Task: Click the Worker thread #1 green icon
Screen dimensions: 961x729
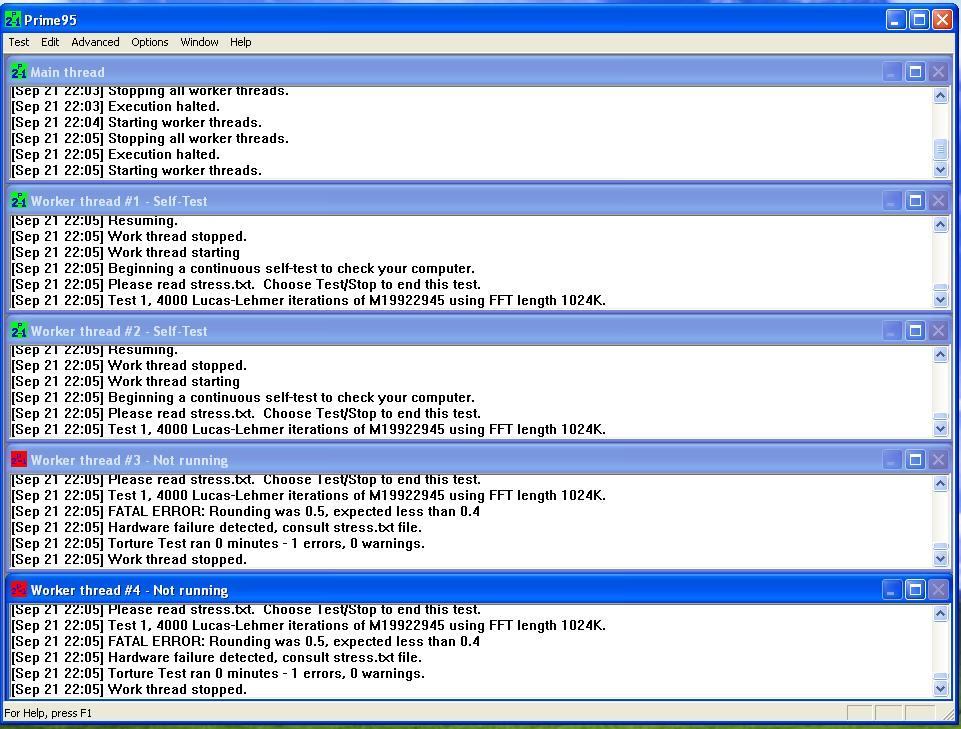Action: point(18,200)
